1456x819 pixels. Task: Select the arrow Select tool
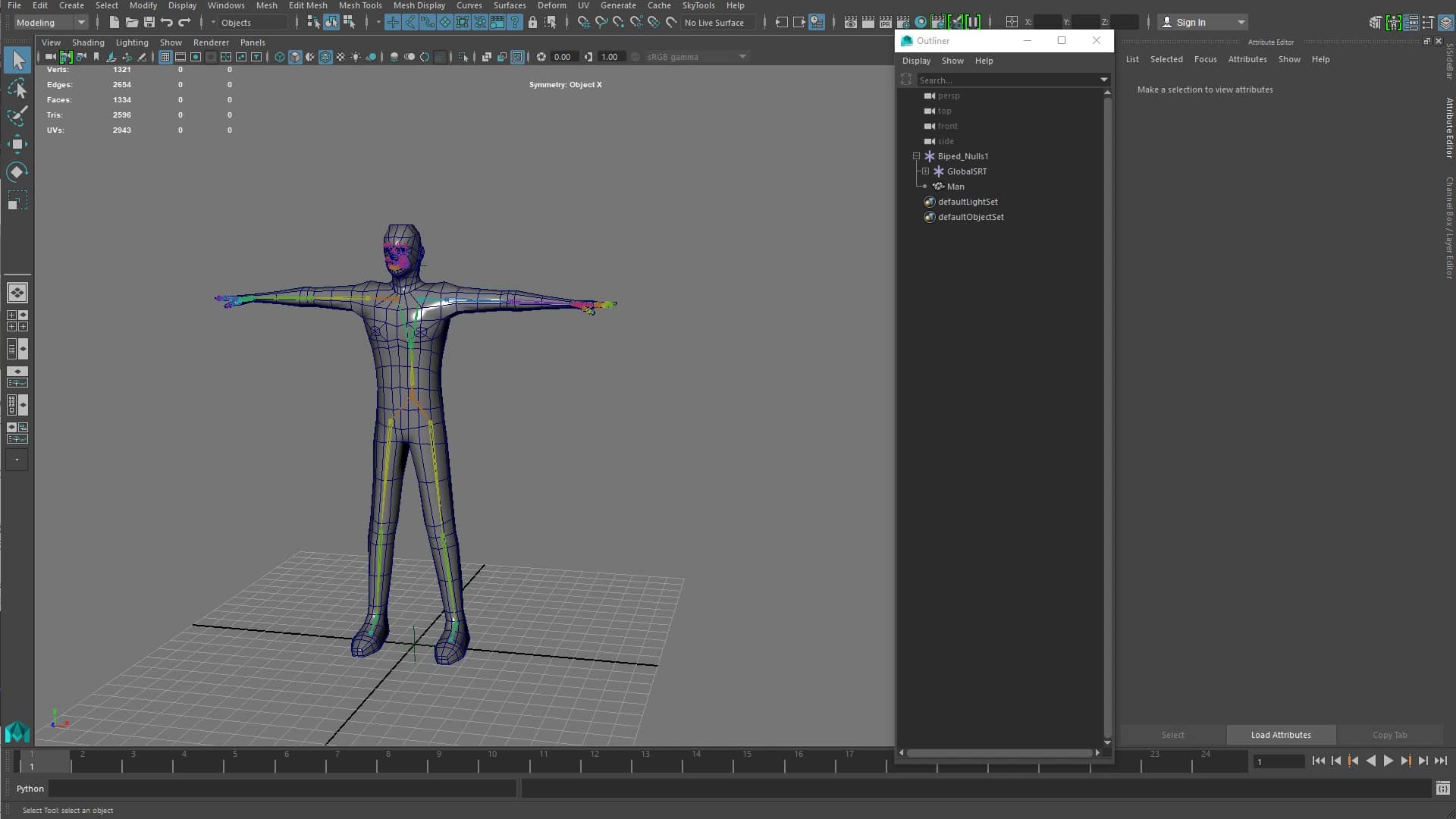[17, 60]
